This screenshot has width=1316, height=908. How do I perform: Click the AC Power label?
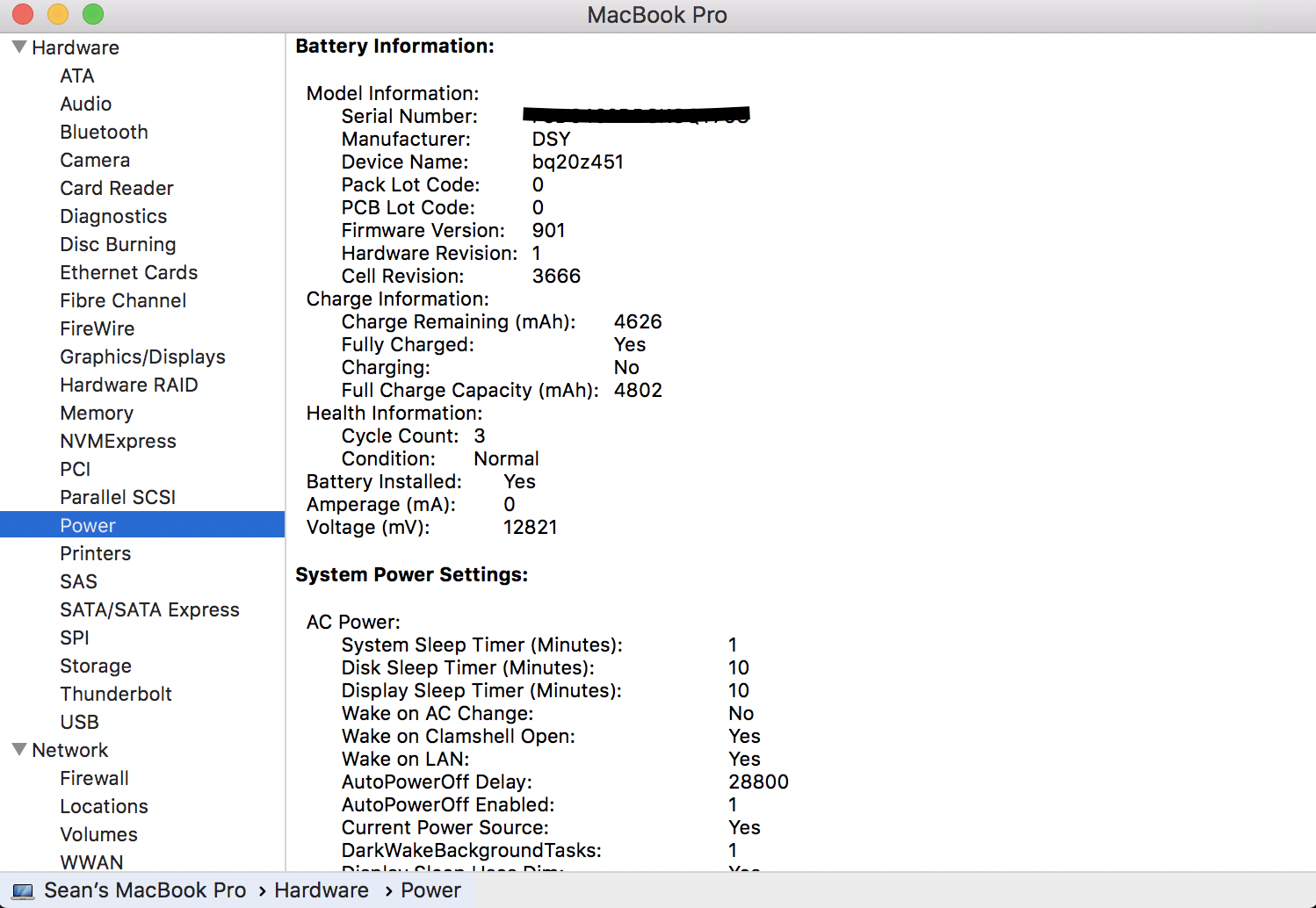(353, 622)
